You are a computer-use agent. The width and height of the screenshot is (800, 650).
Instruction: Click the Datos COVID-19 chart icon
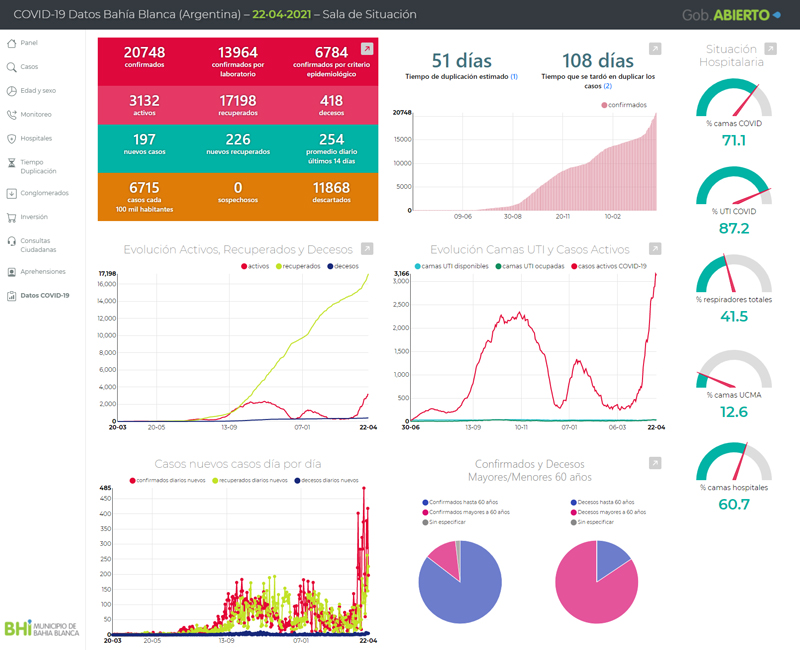pos(11,296)
